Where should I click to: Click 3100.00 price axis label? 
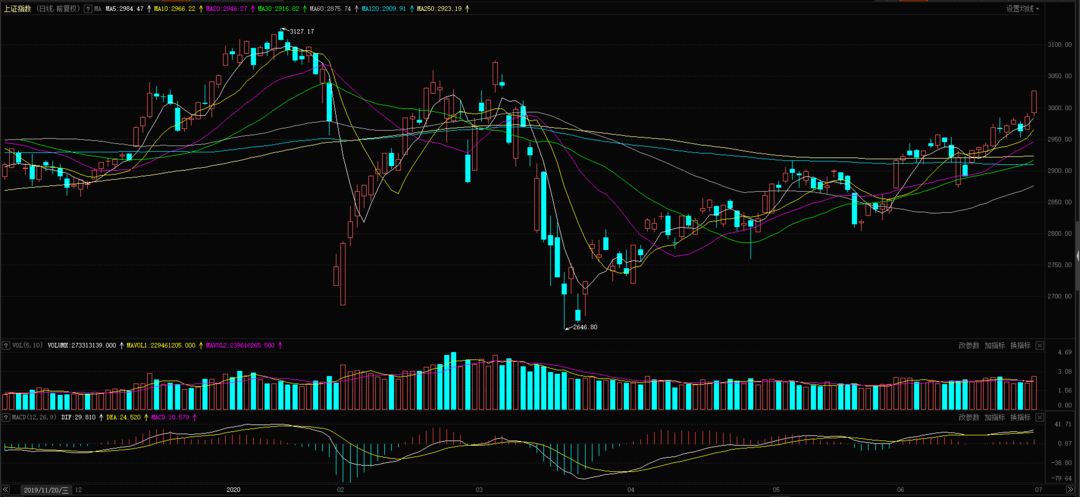(x=1060, y=45)
